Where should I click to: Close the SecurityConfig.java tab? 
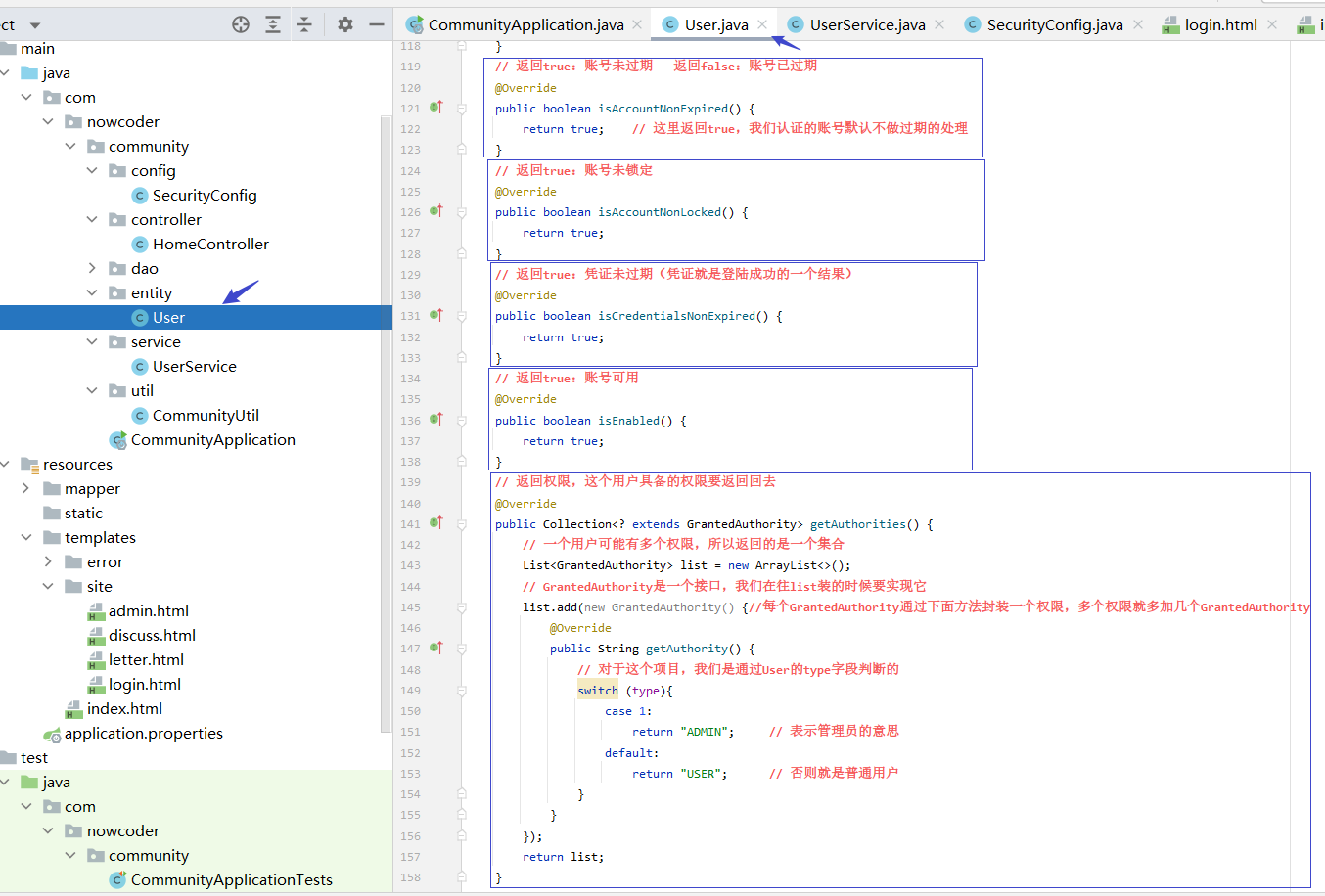point(1138,24)
